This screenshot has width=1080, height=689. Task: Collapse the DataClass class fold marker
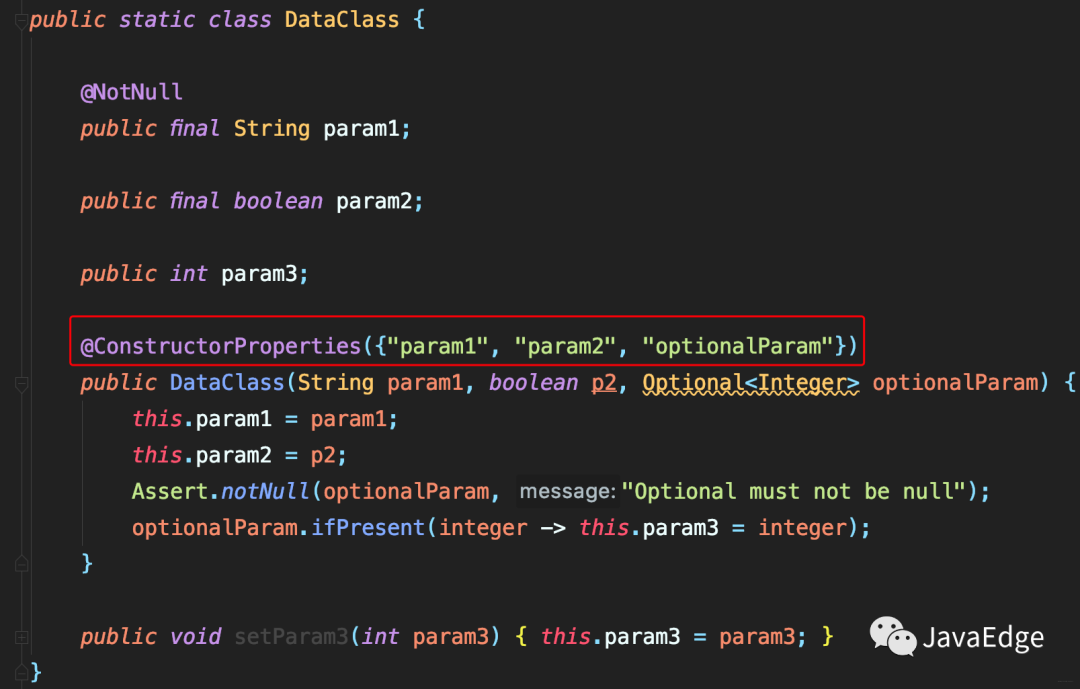tap(21, 20)
